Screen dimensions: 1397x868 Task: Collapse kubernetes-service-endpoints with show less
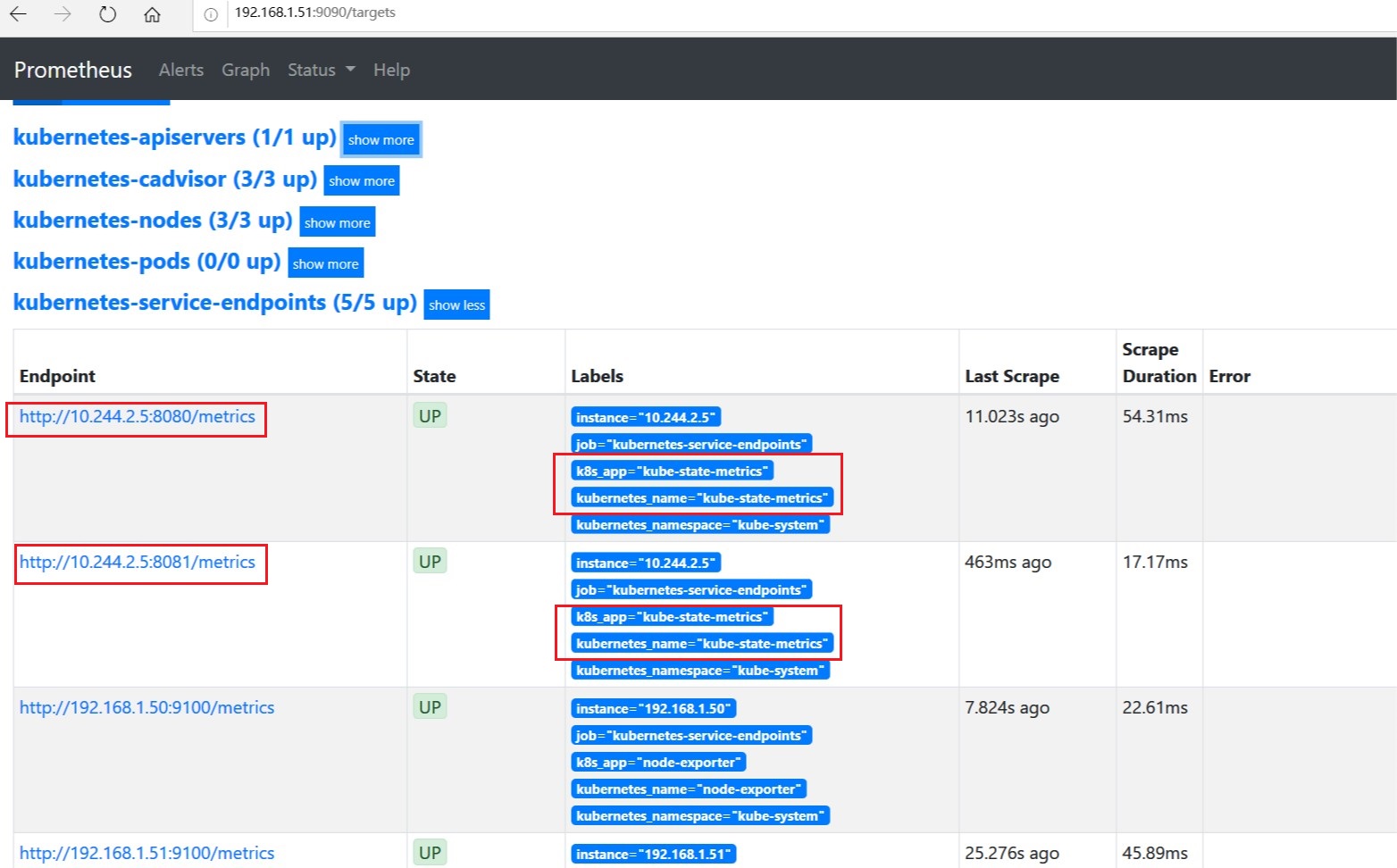coord(457,305)
